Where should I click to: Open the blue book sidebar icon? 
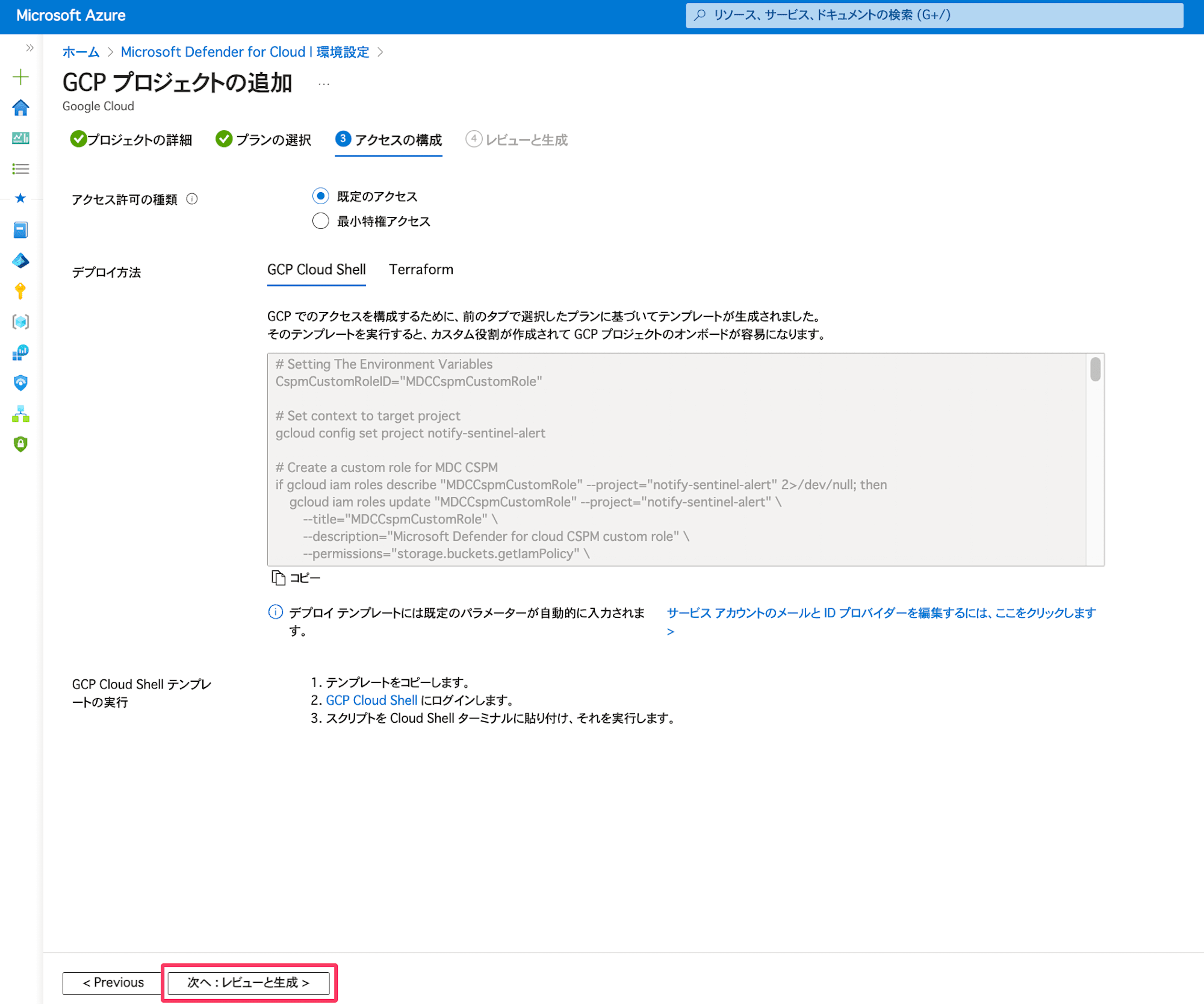[x=20, y=230]
